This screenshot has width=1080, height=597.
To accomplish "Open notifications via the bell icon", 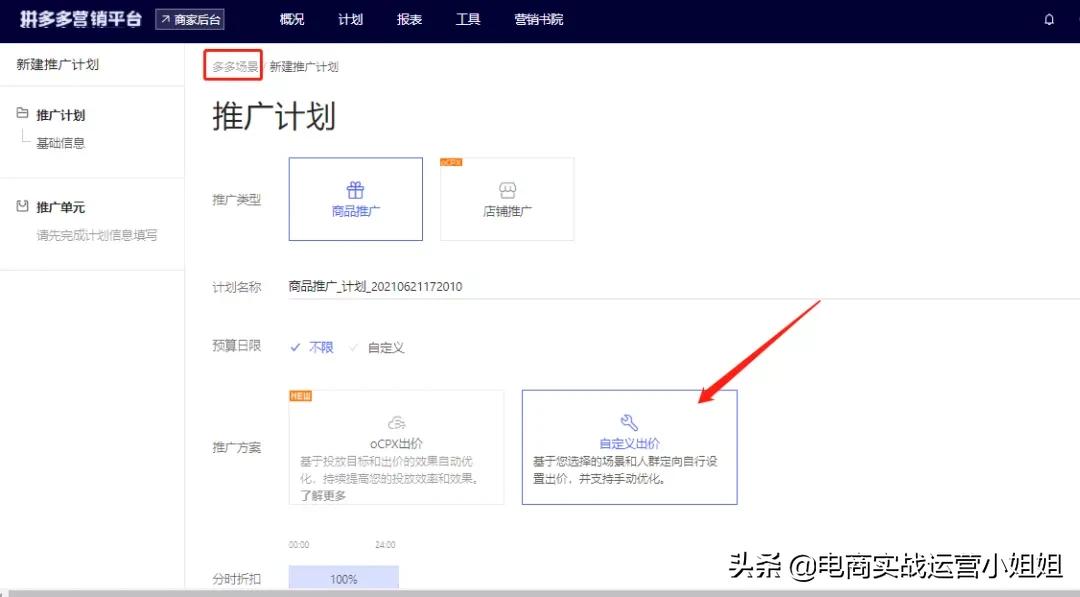I will tap(1048, 19).
